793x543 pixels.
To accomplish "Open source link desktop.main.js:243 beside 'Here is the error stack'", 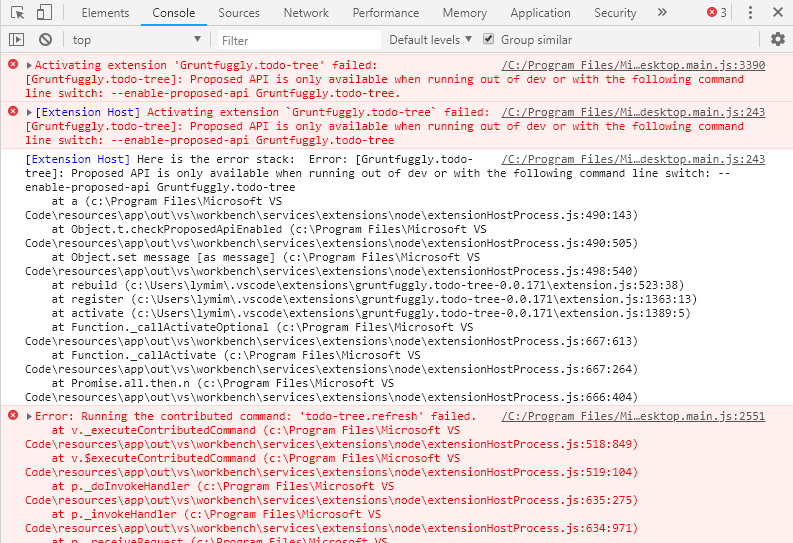I will tap(633, 159).
